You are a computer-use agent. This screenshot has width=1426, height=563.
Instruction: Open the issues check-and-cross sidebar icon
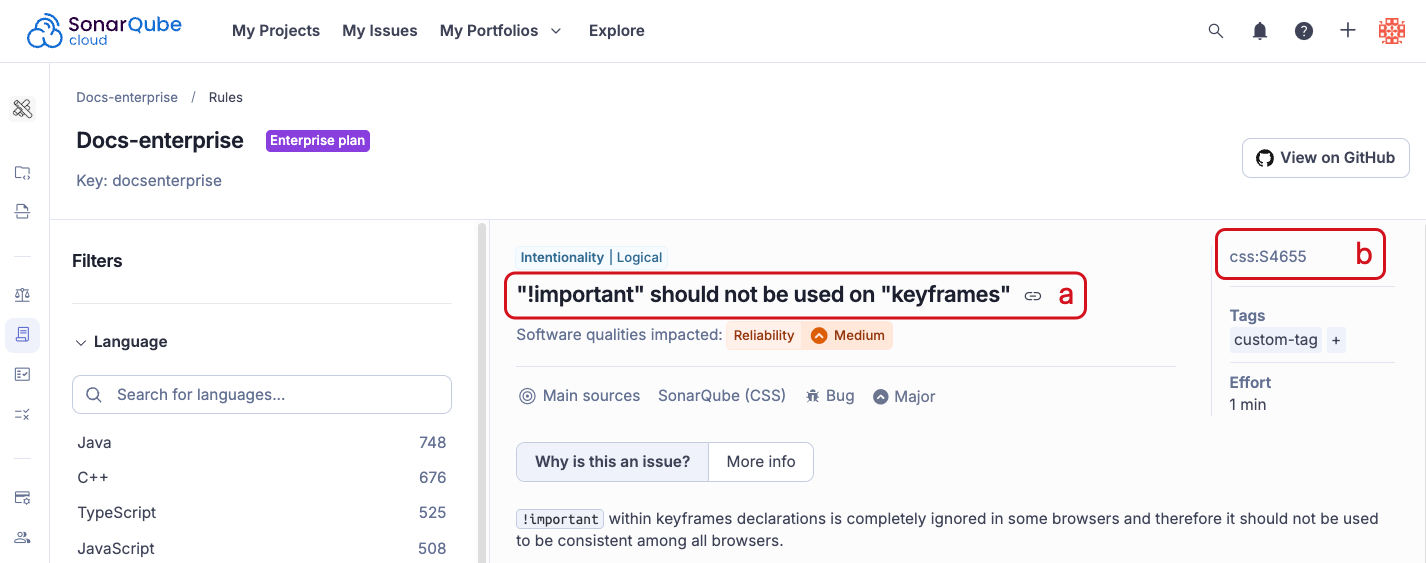click(x=22, y=413)
